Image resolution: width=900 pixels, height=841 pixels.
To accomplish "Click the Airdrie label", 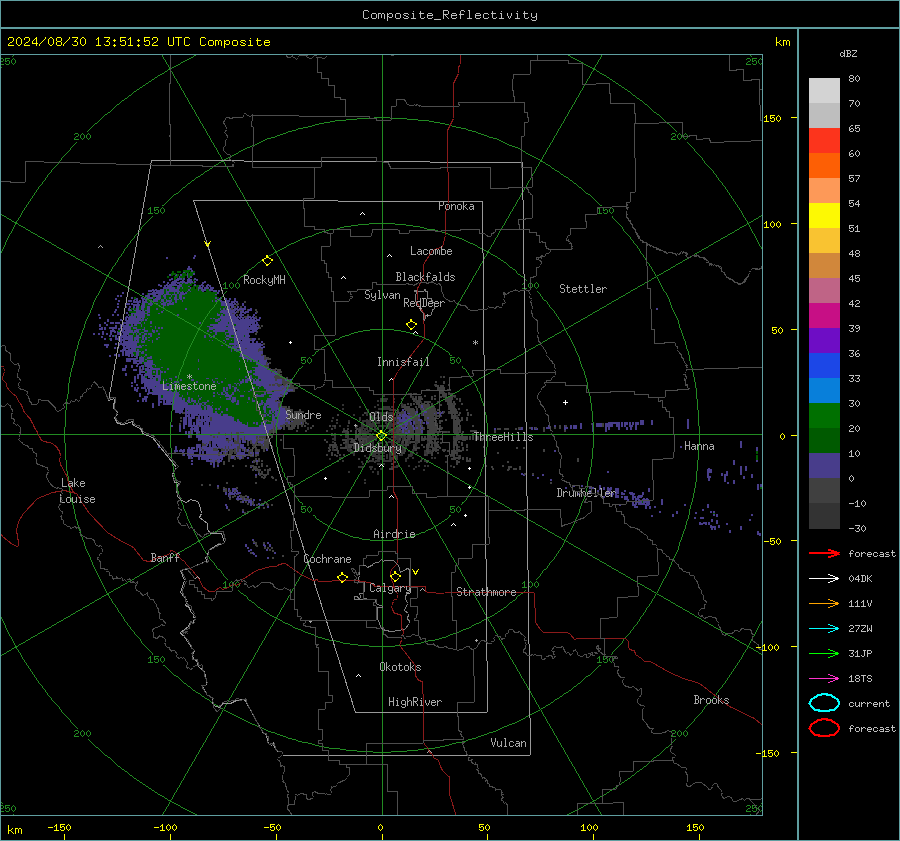I will pos(394,534).
